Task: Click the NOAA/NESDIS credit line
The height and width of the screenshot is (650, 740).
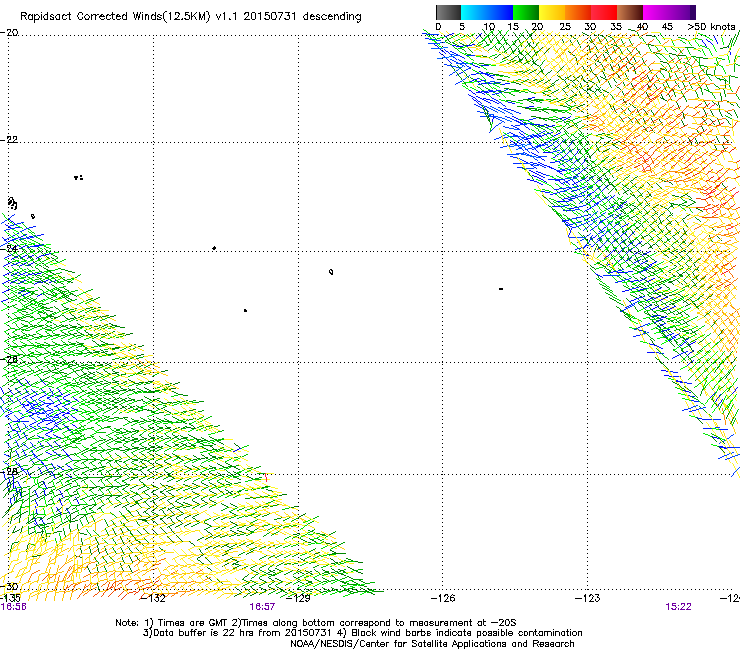Action: [x=432, y=644]
